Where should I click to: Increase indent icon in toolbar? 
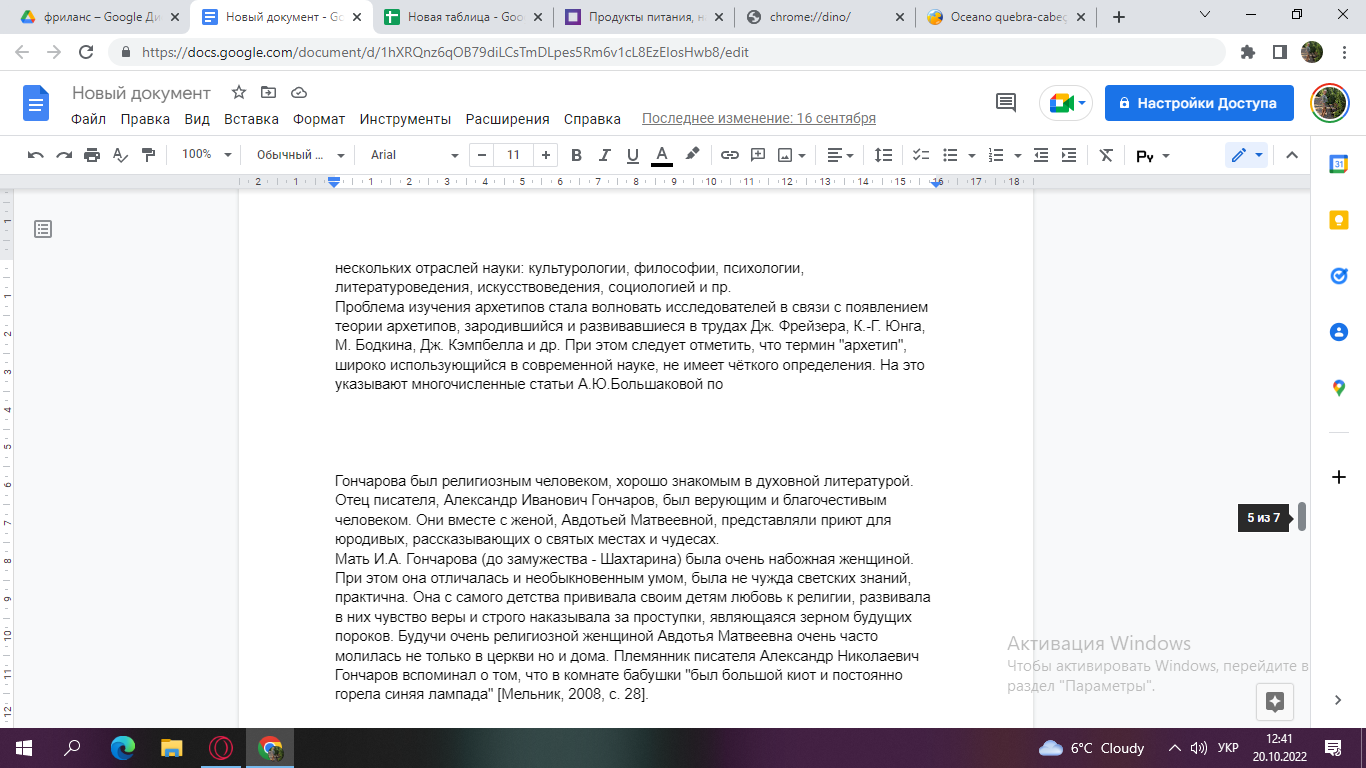click(1069, 155)
